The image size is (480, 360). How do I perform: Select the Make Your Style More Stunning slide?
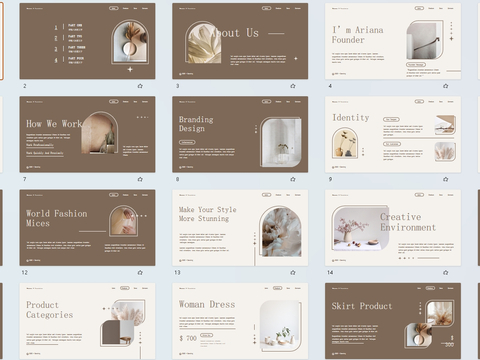240,228
